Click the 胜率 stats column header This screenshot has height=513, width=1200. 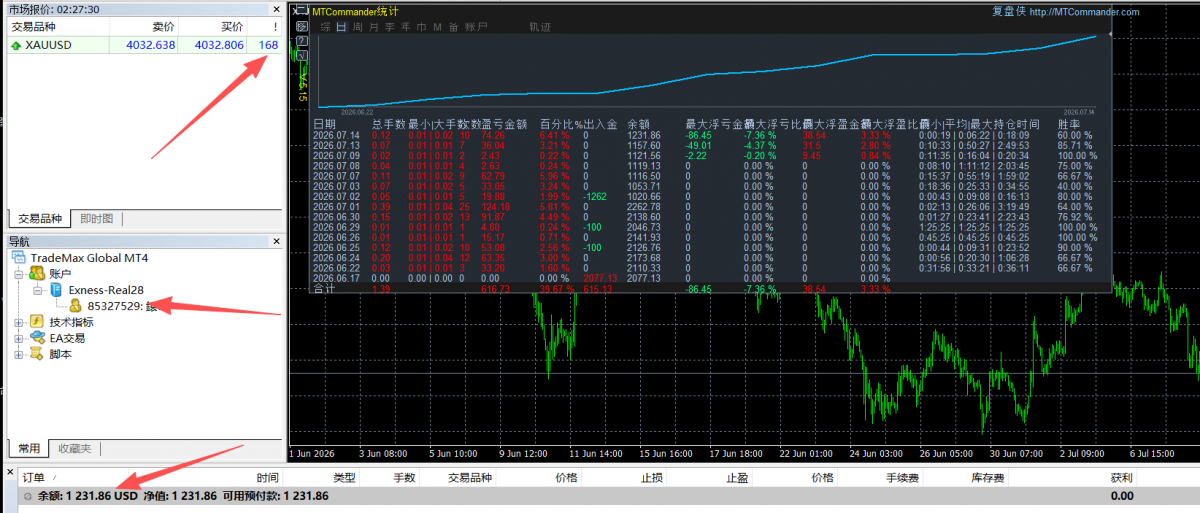pos(1069,124)
